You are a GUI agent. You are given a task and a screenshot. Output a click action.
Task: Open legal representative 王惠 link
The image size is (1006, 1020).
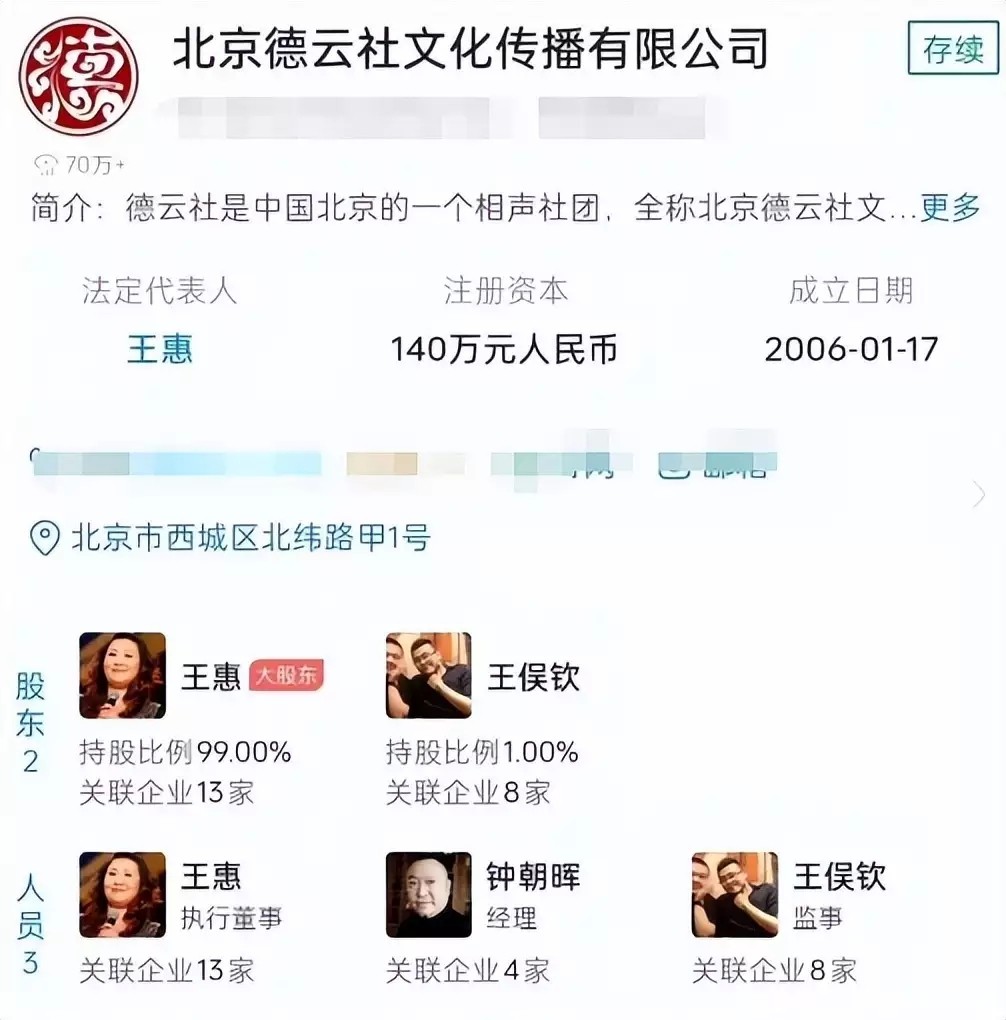[x=160, y=350]
